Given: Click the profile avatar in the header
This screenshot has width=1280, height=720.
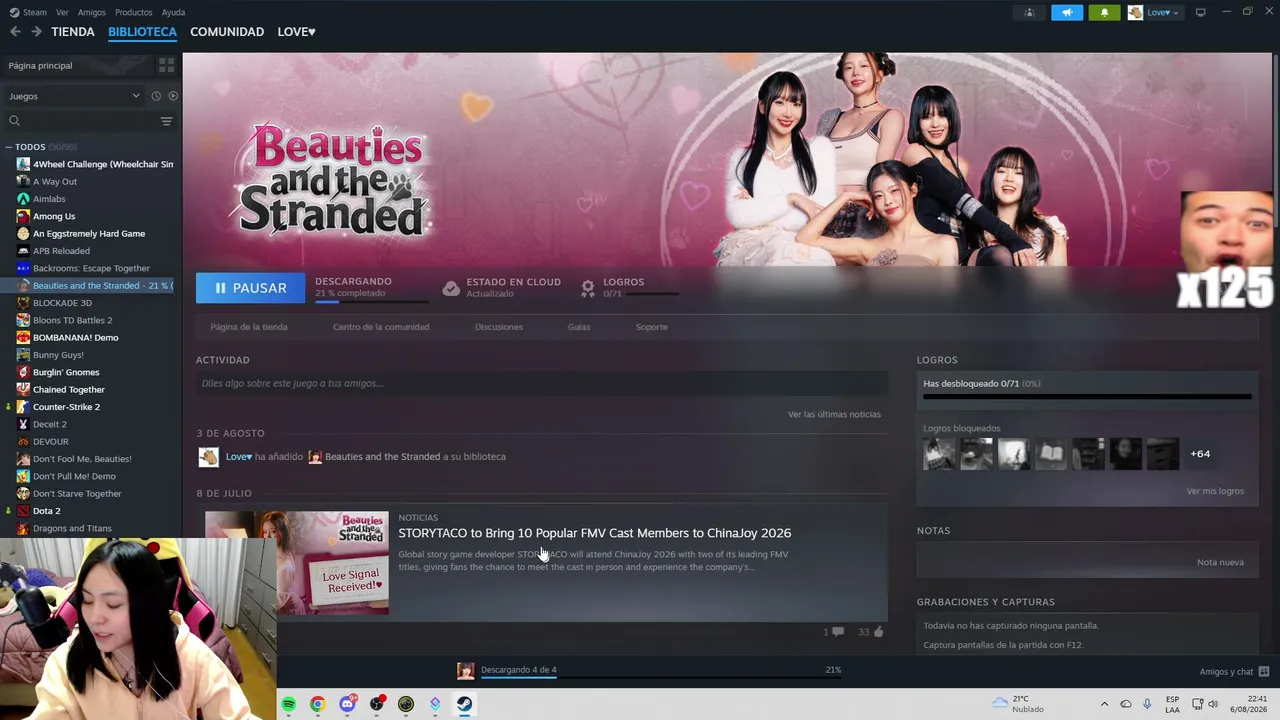Looking at the screenshot, I should [1135, 12].
